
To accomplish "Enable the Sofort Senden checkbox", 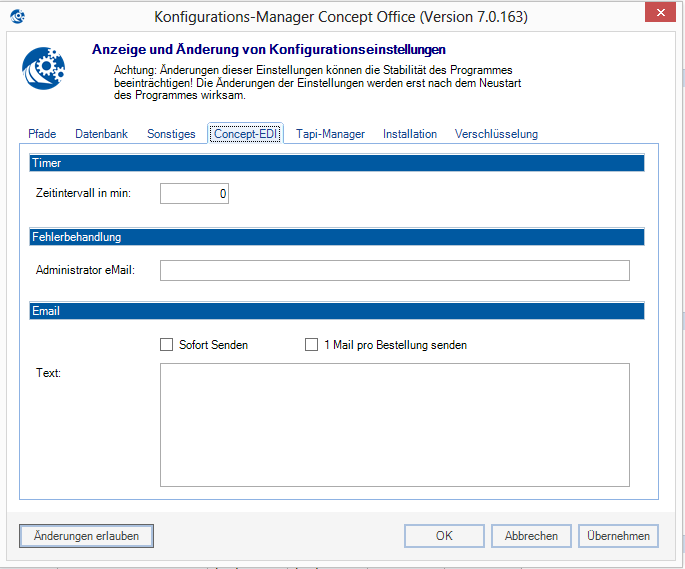I will coord(167,345).
